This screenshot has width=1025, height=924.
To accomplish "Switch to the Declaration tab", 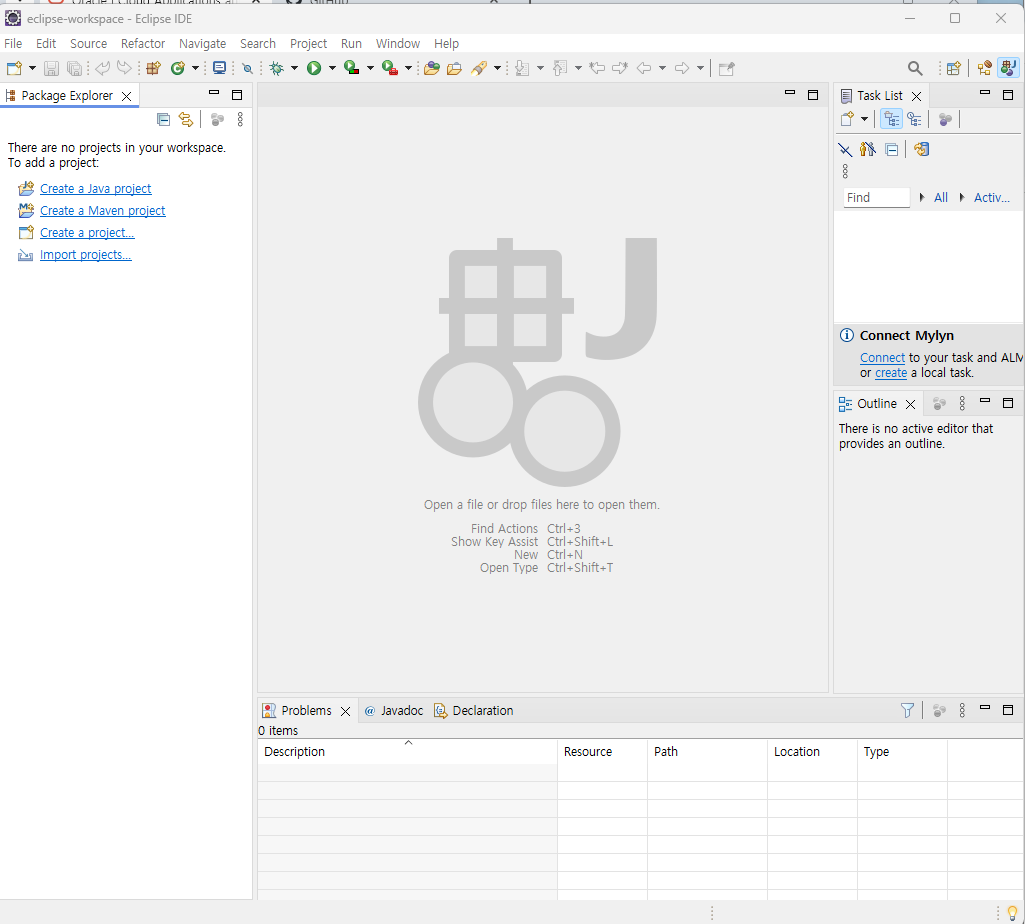I will pyautogui.click(x=474, y=711).
